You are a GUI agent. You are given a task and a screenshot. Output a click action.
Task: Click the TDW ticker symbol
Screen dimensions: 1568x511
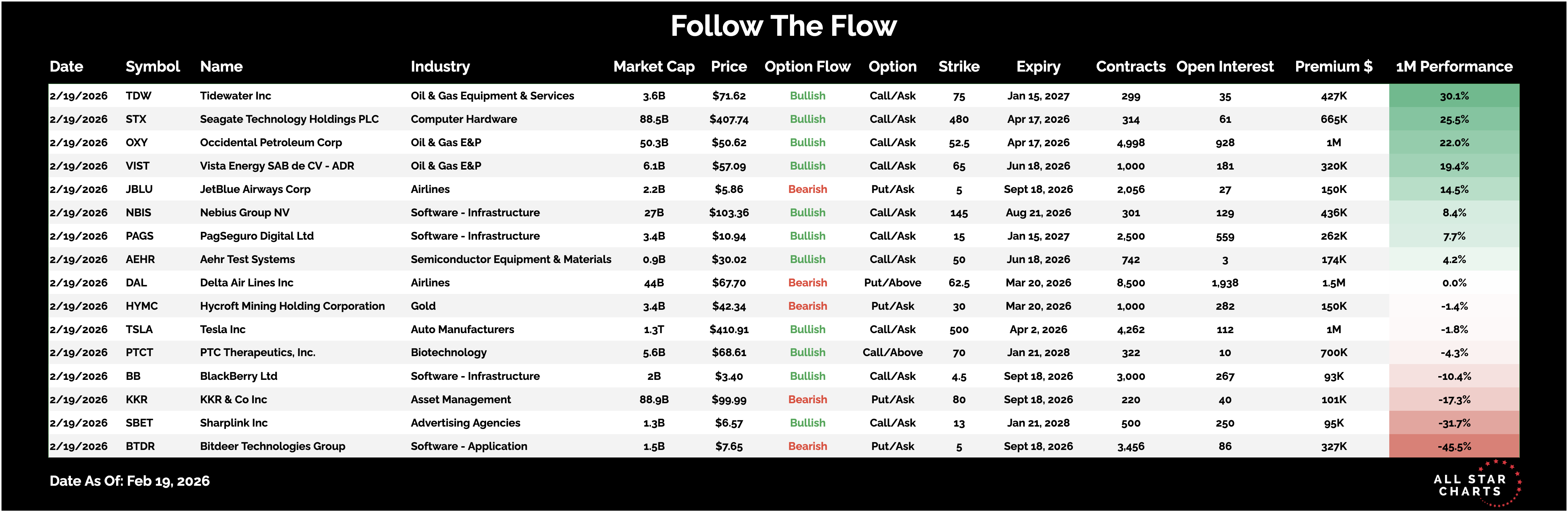(139, 96)
